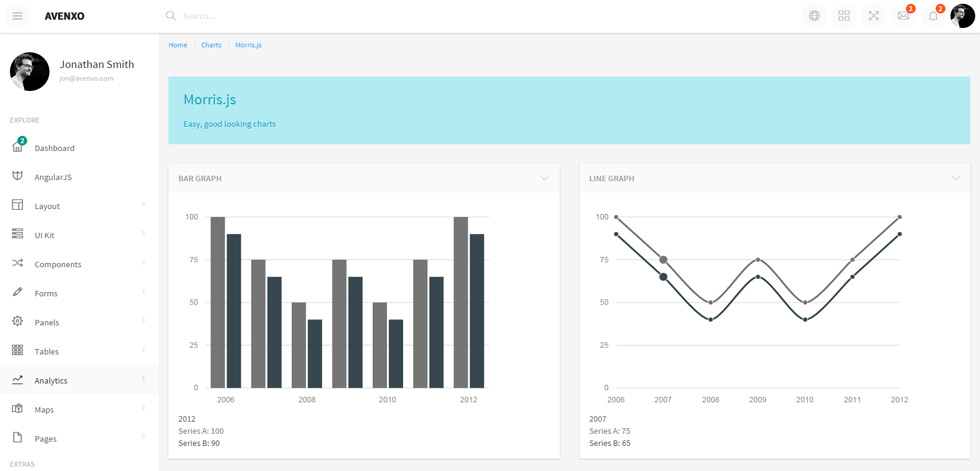Click Jonathan Smith sidebar profile photo
The image size is (980, 471).
29,71
